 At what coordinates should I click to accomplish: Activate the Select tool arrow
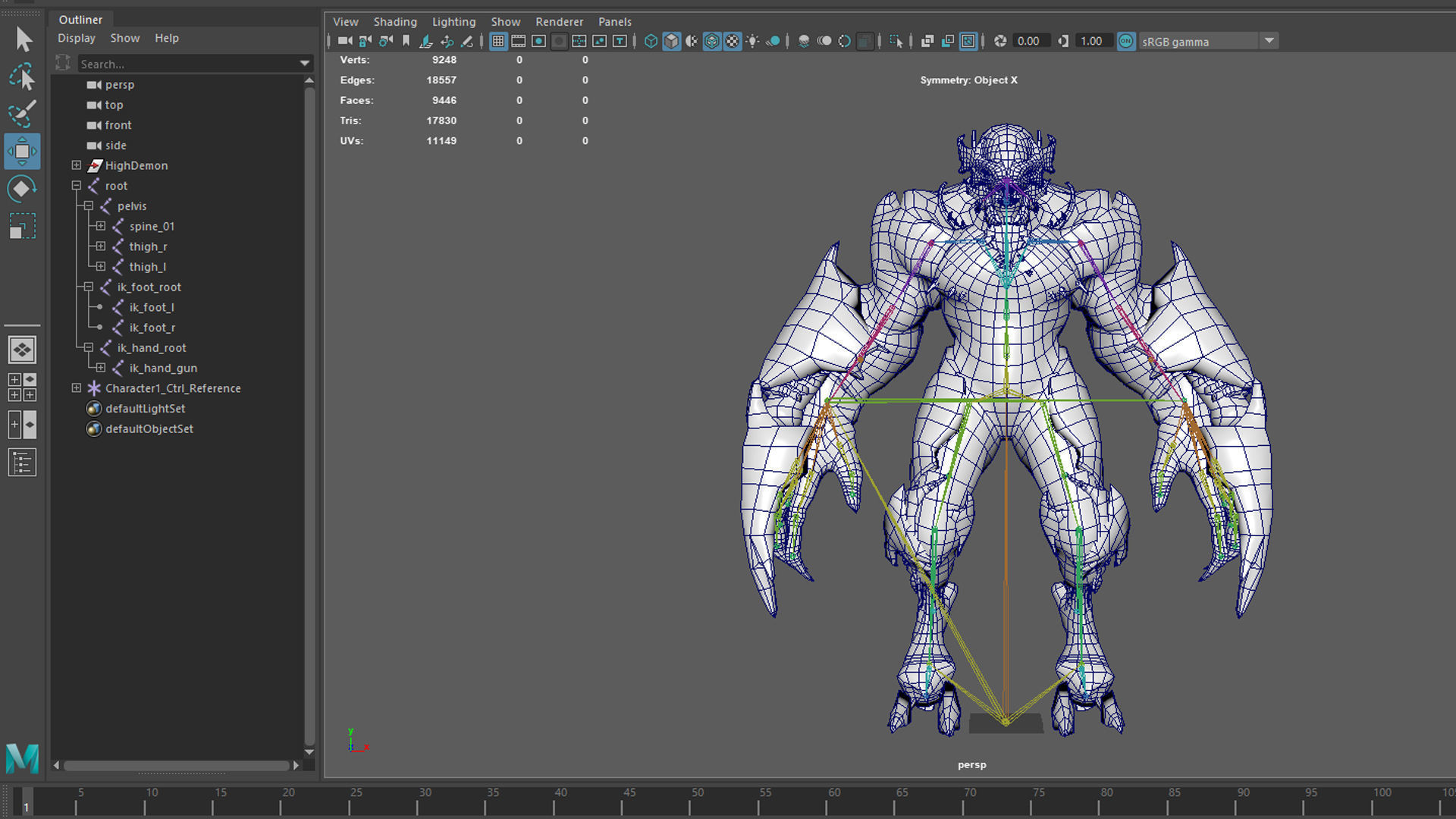(23, 39)
